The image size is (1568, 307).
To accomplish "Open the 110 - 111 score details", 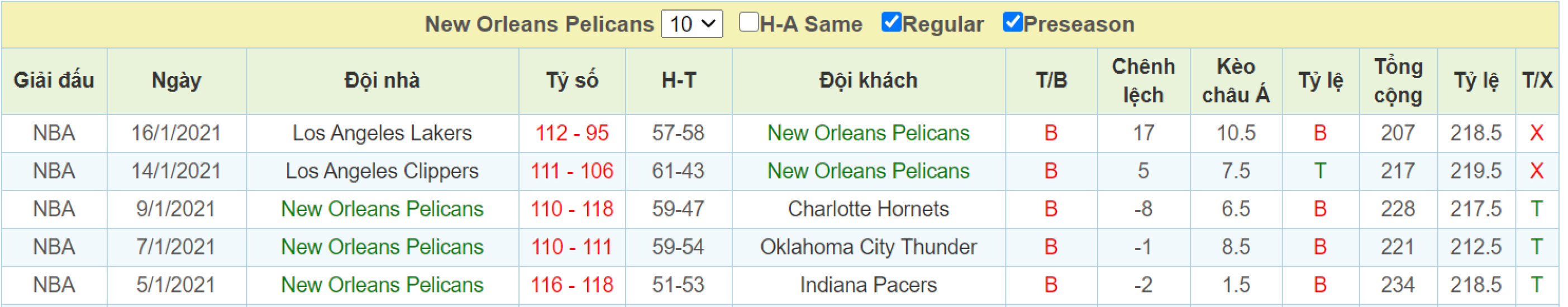I will [571, 247].
